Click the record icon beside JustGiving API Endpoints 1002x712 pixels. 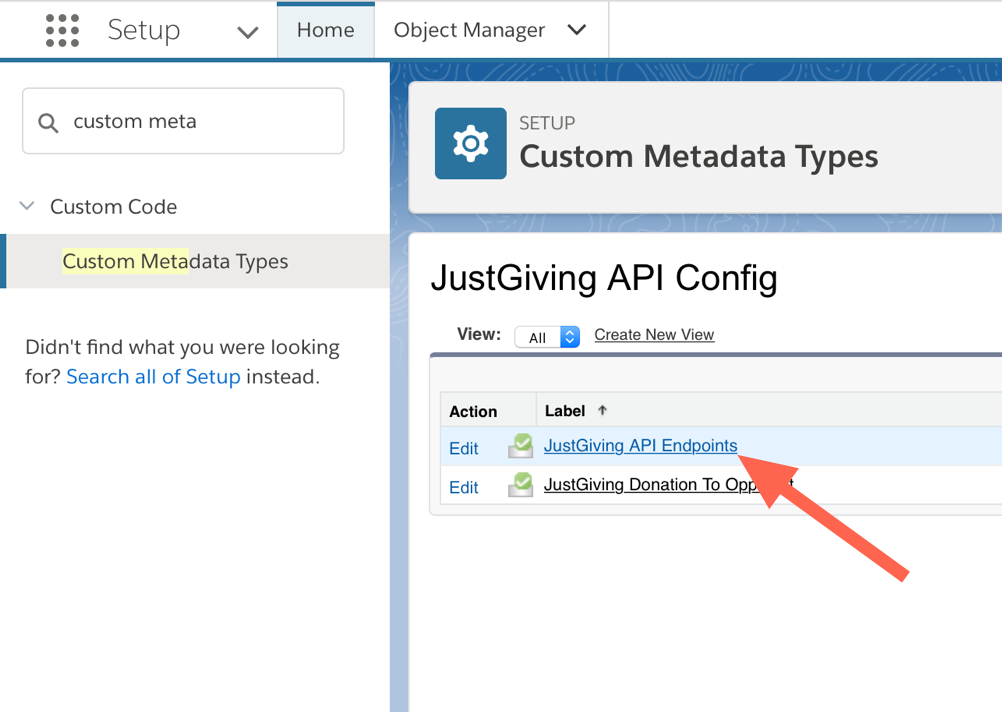click(521, 445)
